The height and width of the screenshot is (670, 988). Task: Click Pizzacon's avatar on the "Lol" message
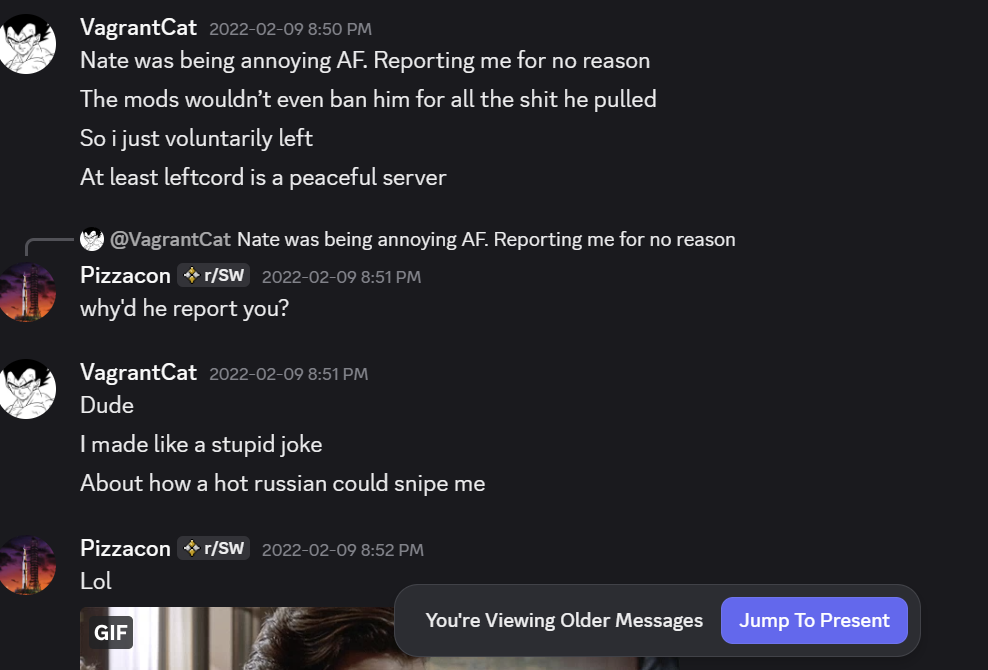(28, 565)
